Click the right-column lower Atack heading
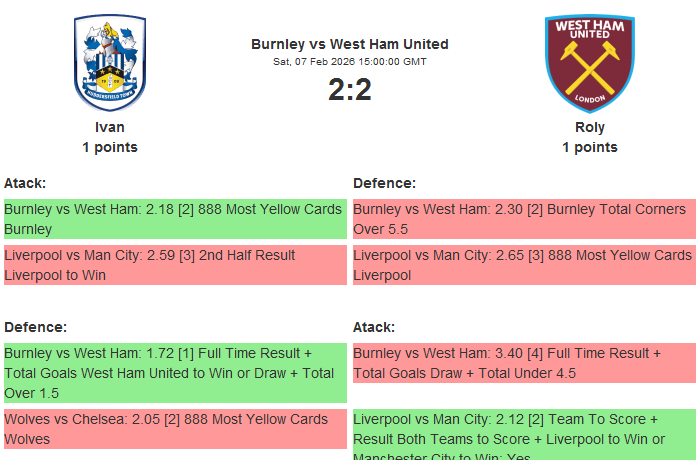Screen dimensions: 700x460 (374, 327)
